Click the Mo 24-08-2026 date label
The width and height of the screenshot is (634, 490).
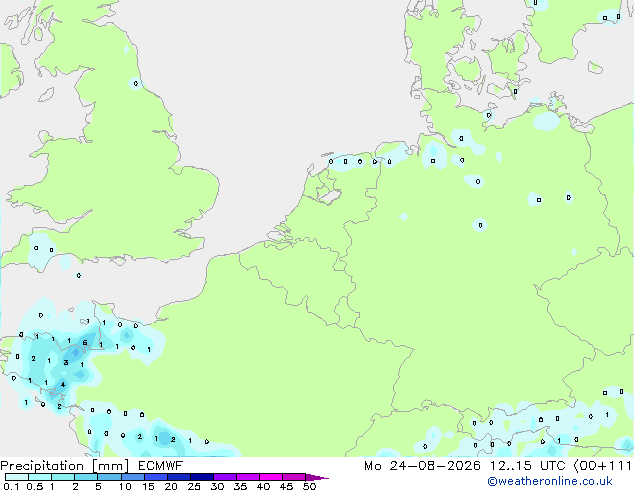pos(422,466)
